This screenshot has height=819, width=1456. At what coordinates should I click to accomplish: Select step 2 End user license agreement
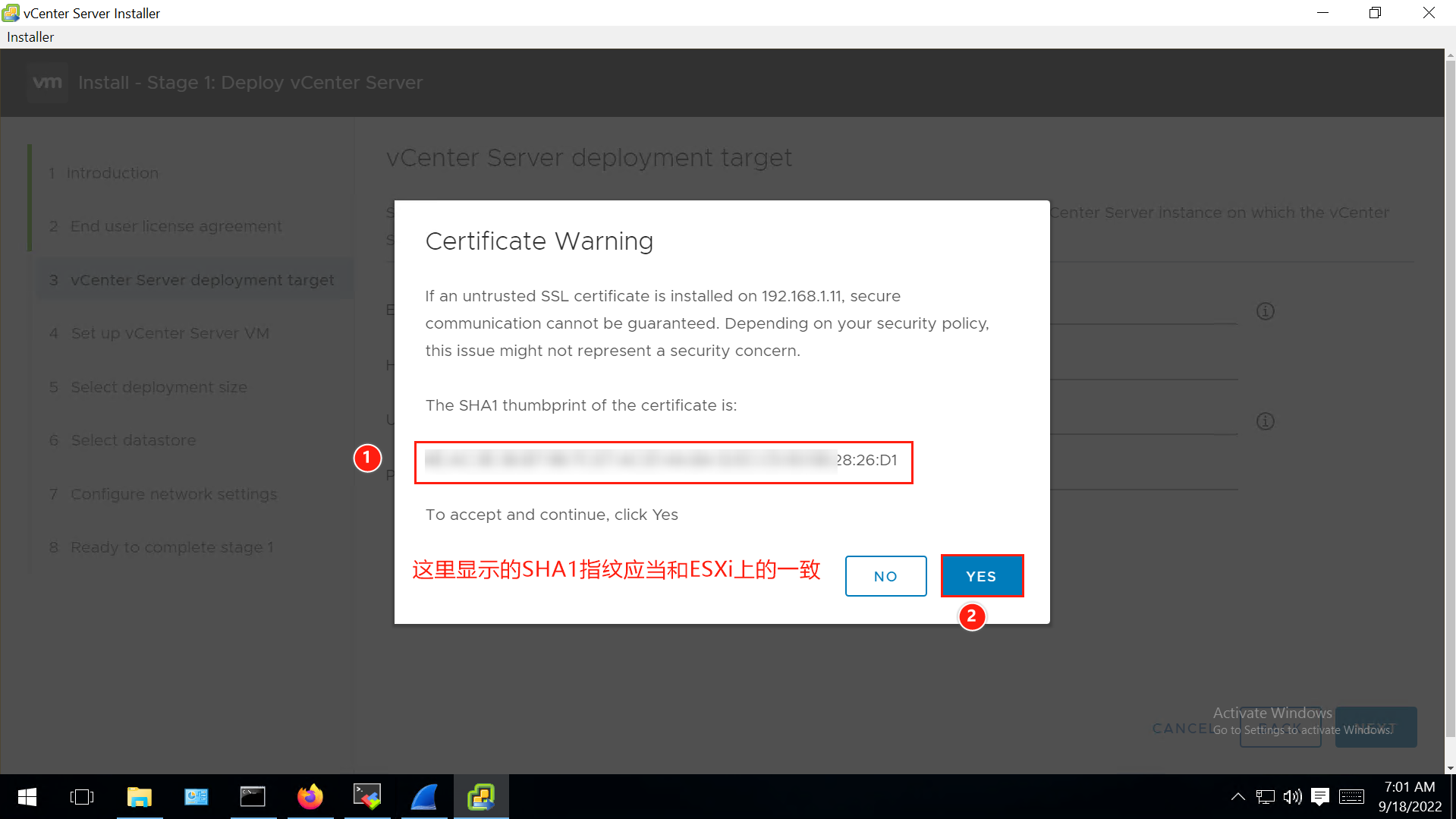coord(165,226)
